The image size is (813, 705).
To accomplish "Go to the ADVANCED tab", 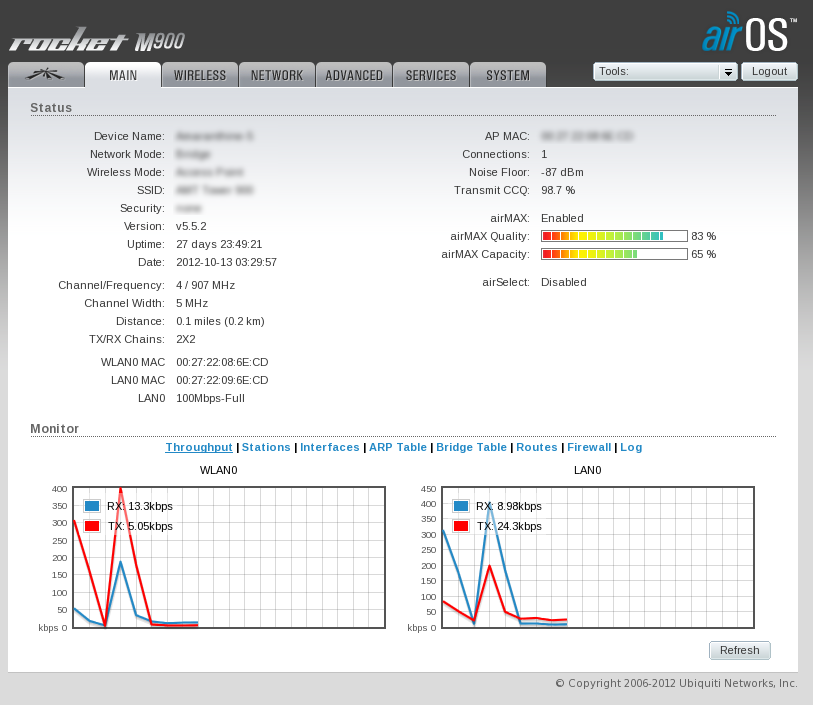I will [x=354, y=75].
